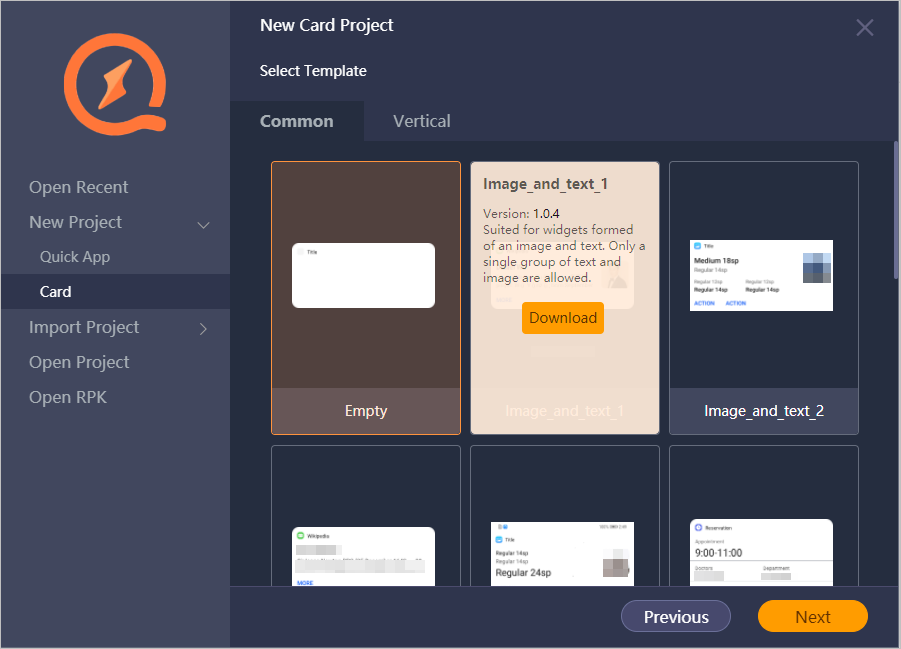Screen dimensions: 901x649
Task: Select Open Project in the sidebar
Action: [x=79, y=362]
